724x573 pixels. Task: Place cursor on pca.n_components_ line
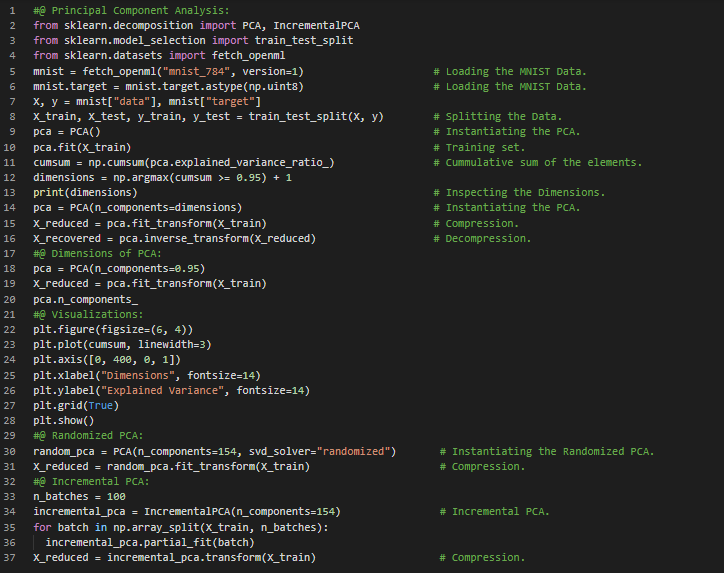coord(85,299)
